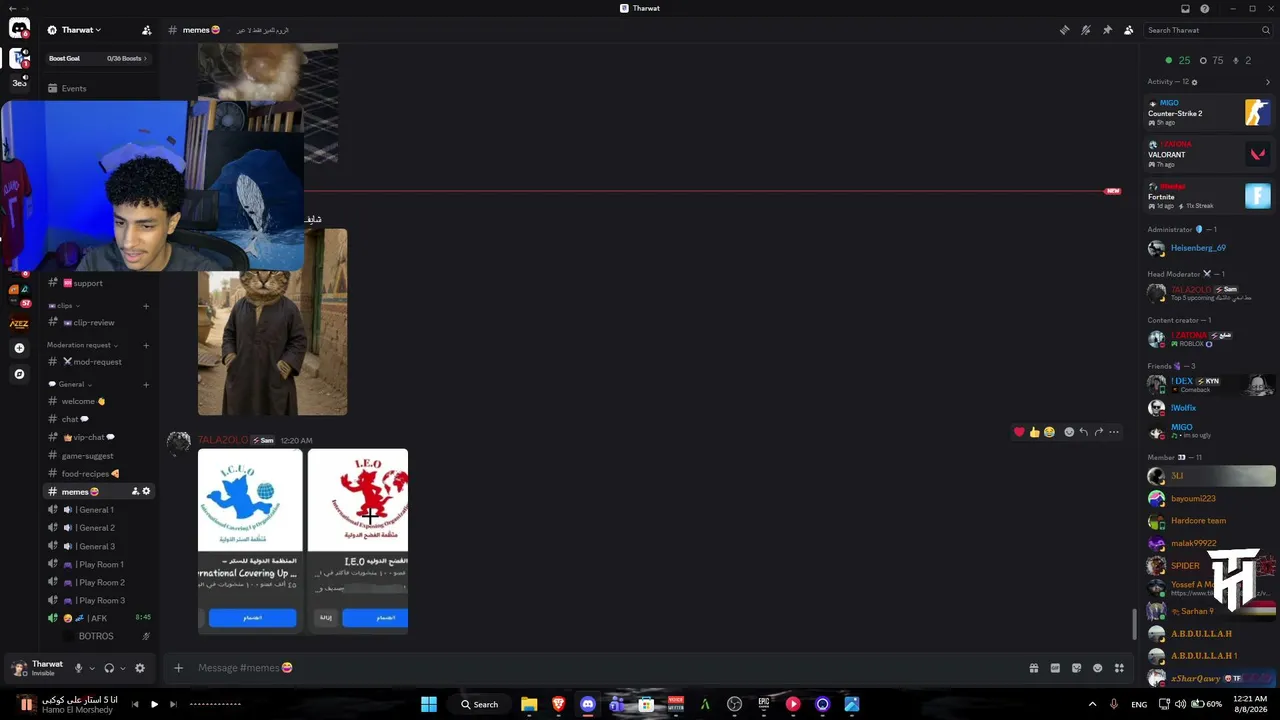Add channel to General category
This screenshot has height=720, width=1280.
pos(146,384)
